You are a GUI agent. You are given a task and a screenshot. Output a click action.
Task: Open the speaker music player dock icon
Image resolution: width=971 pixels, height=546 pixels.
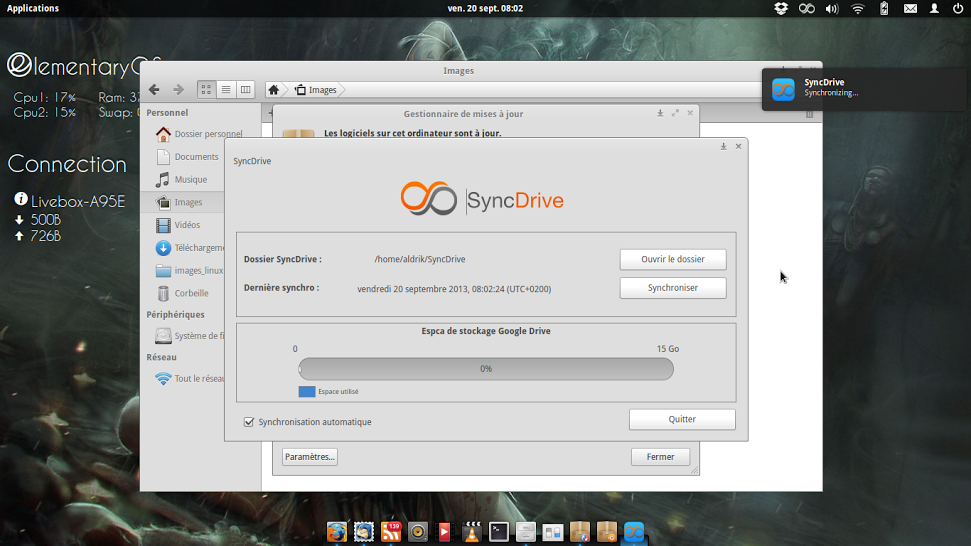coord(418,532)
